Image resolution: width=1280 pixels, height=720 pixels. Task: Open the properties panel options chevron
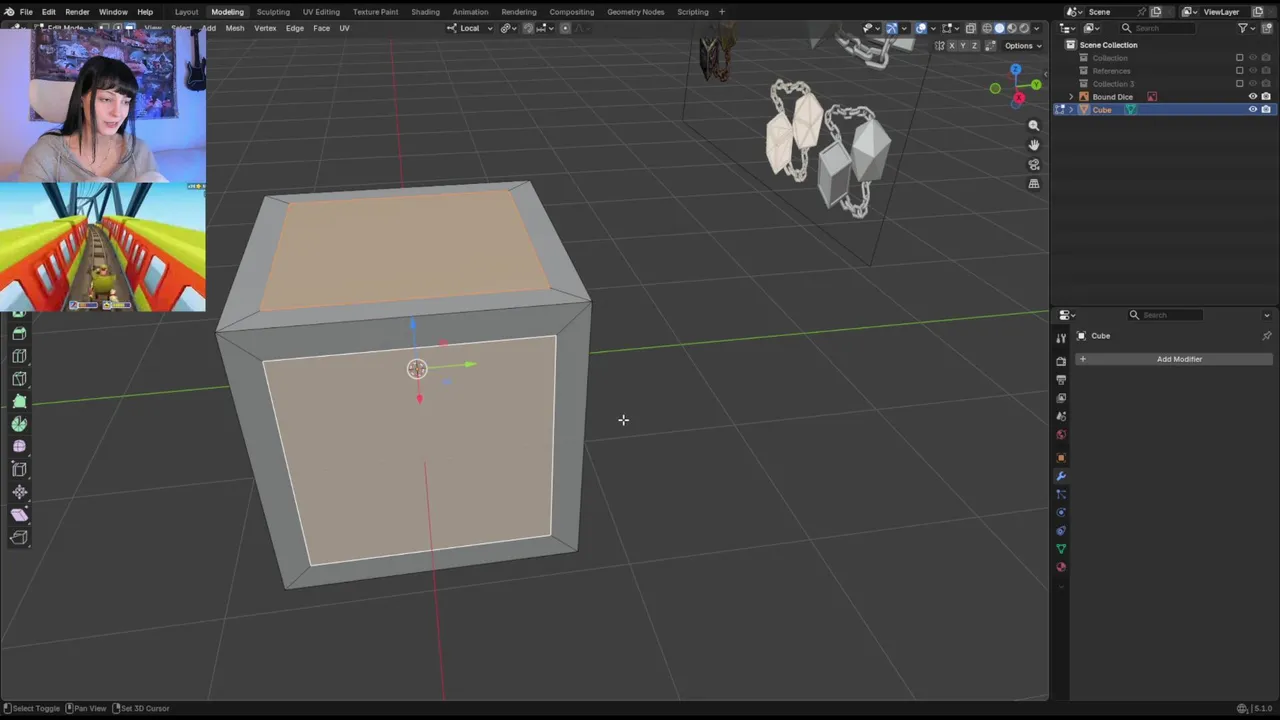1266,315
